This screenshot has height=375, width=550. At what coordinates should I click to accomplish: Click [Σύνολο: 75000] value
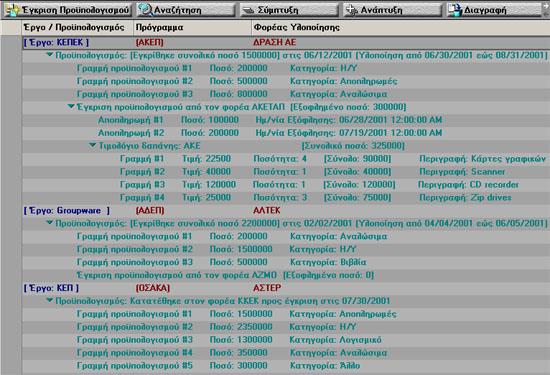[357, 197]
